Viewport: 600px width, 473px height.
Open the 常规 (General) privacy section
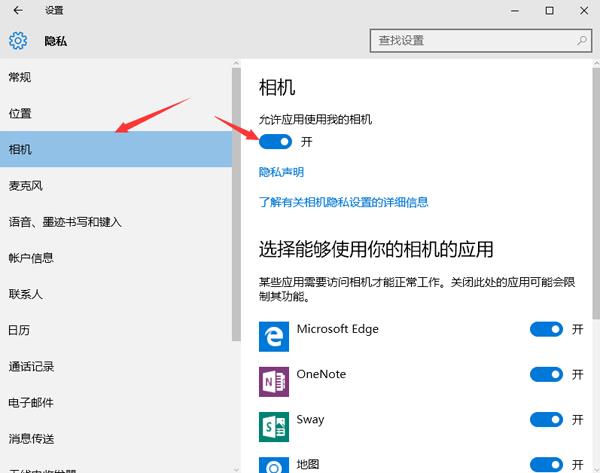click(20, 77)
